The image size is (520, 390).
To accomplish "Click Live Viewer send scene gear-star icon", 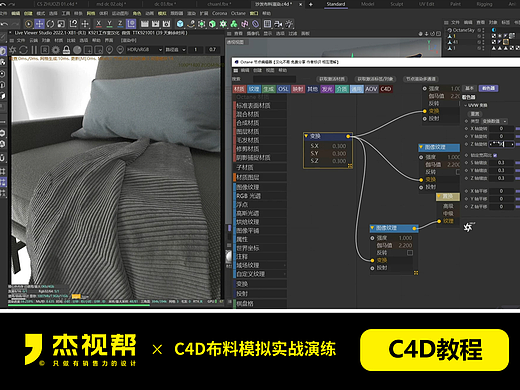I will 13,50.
